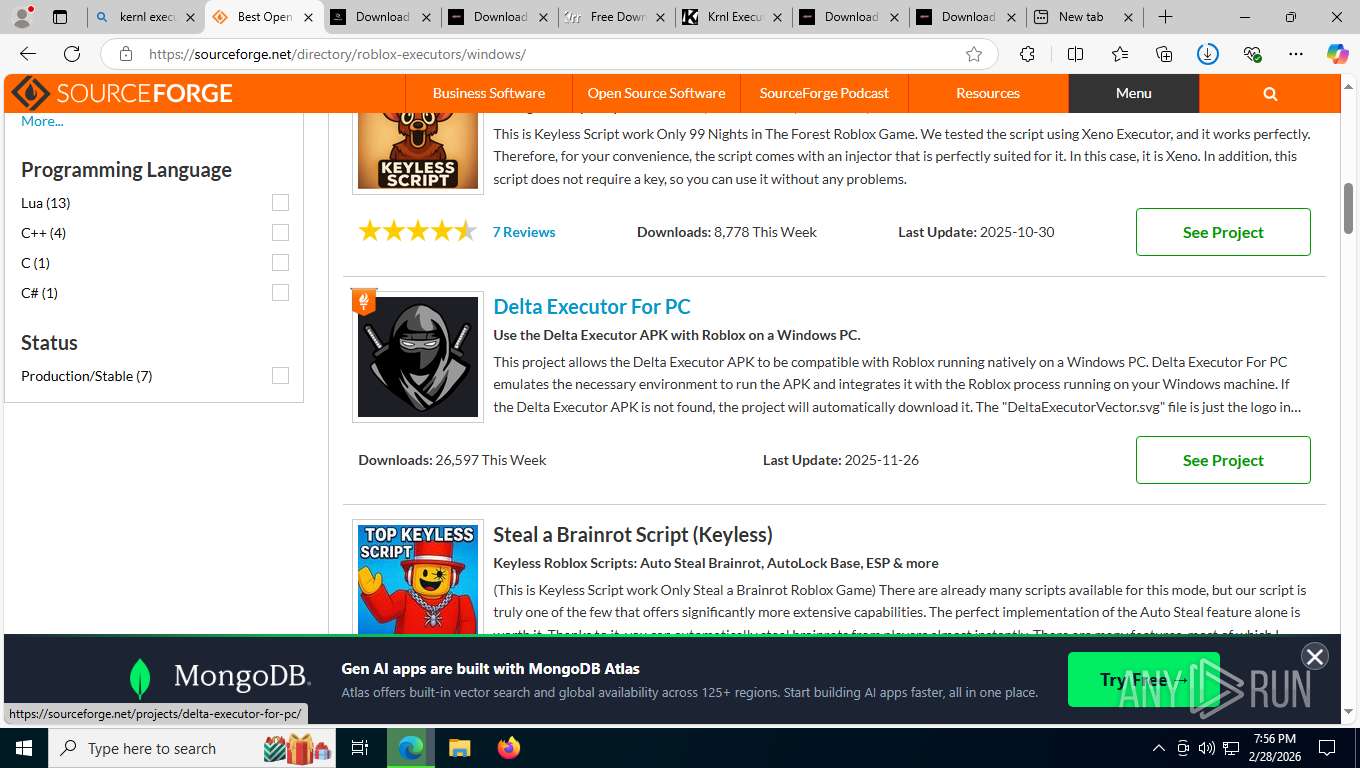Open Edge Settings and more menu
Viewport: 1360px width, 768px height.
point(1296,54)
